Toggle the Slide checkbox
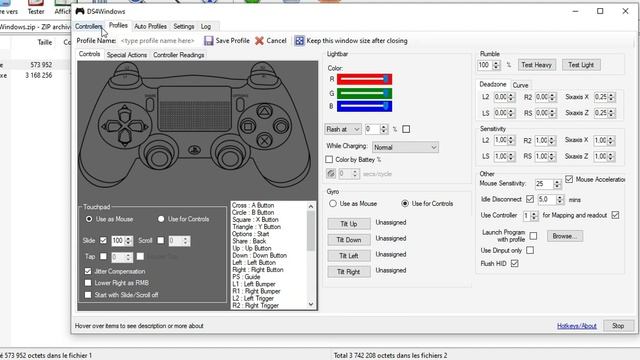This screenshot has height=360, width=640. click(x=103, y=240)
